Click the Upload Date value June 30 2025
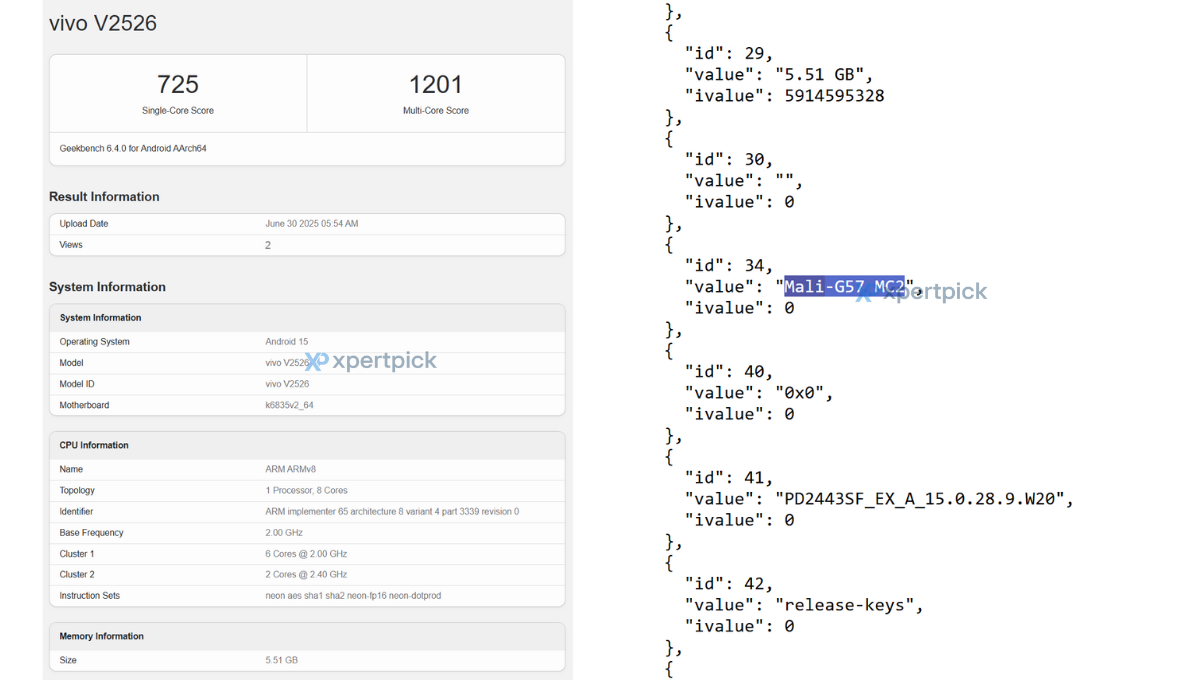 311,224
